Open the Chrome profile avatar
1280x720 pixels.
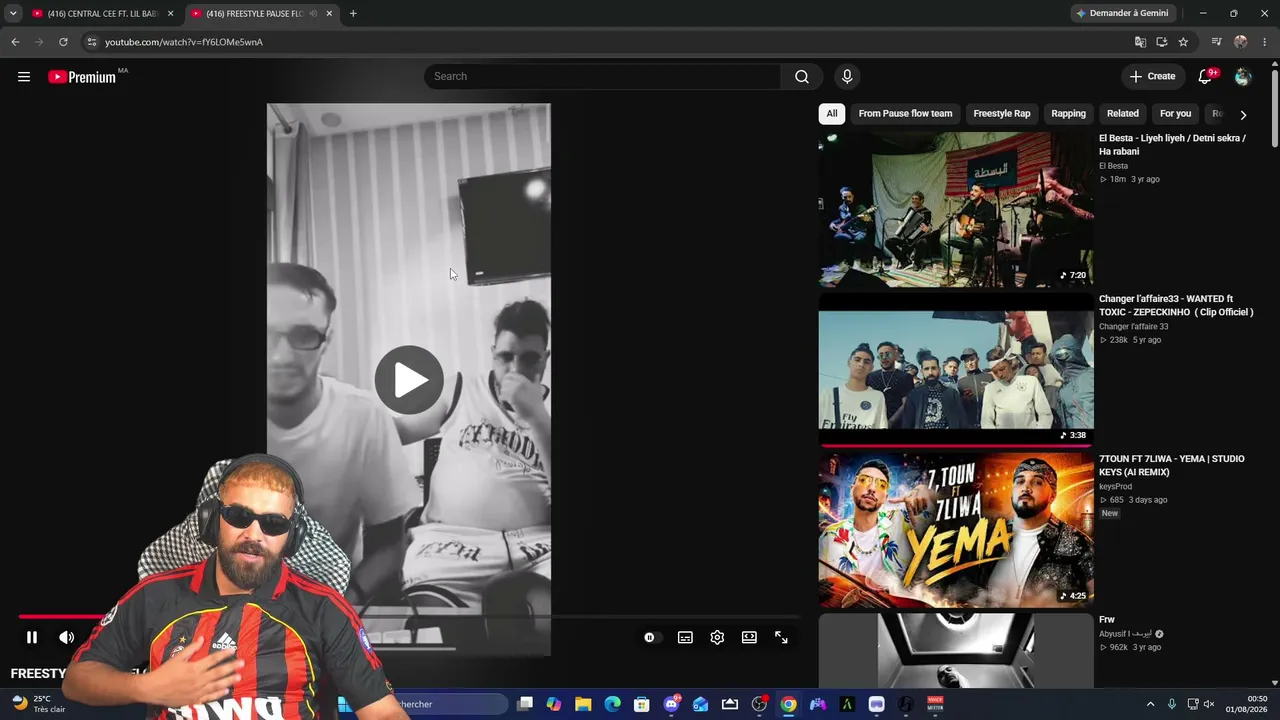click(1241, 42)
